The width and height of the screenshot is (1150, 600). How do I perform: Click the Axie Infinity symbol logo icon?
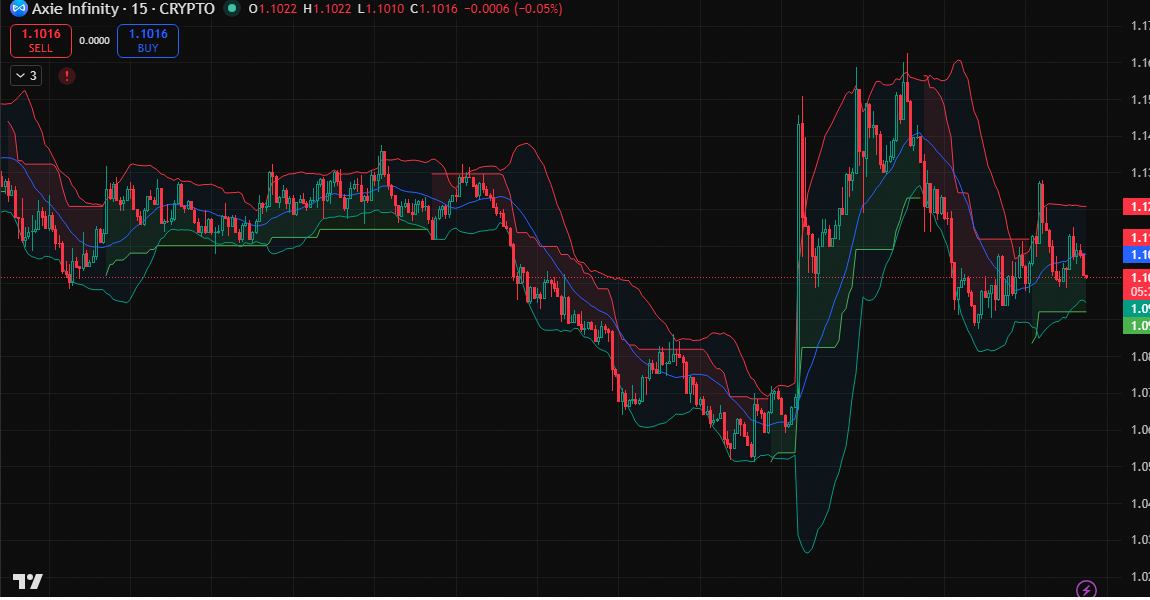coord(17,9)
